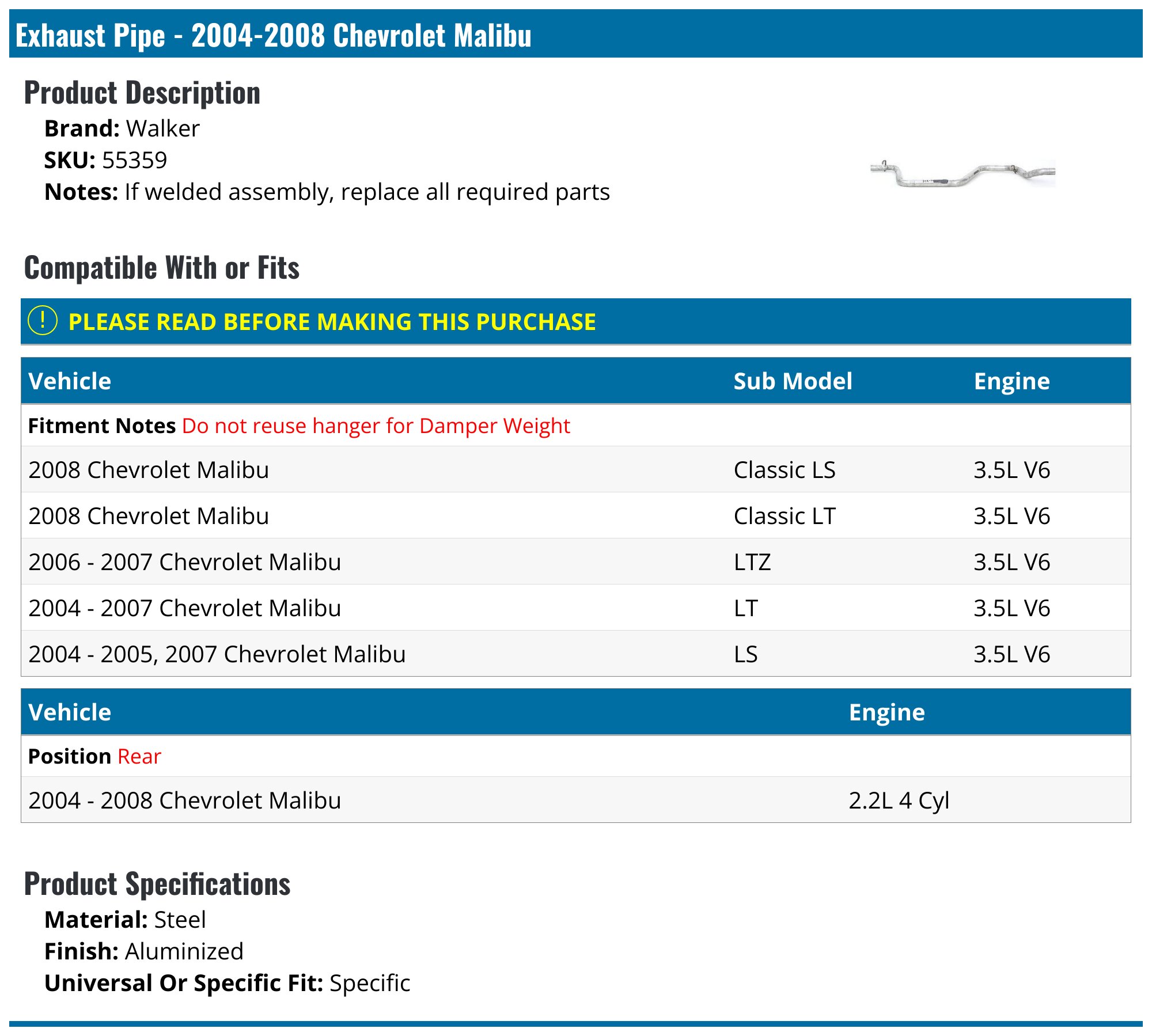Click the second table's Engine header
This screenshot has width=1152, height=1036.
[x=887, y=712]
